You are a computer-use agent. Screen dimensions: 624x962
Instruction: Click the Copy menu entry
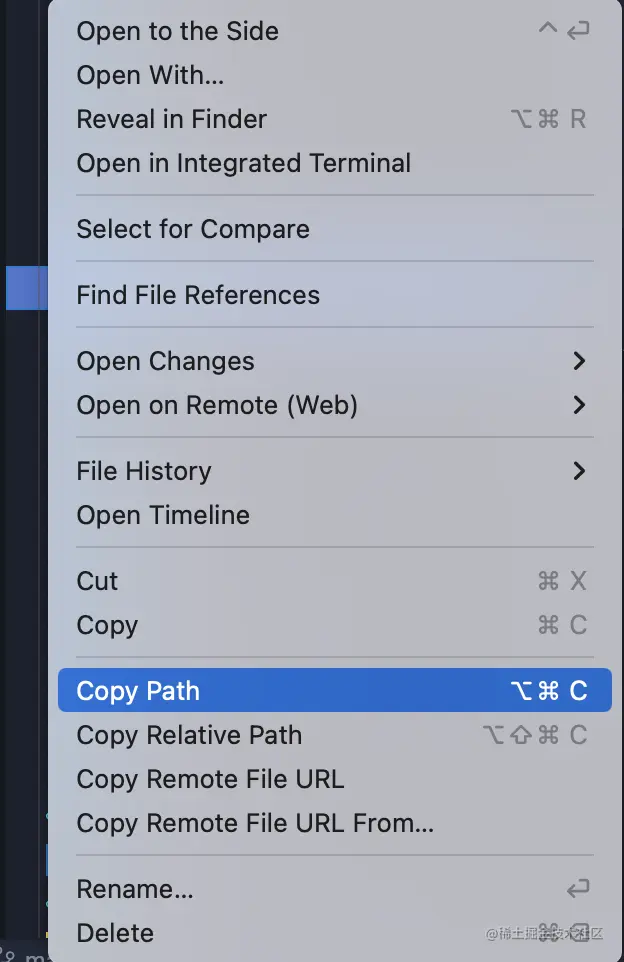[107, 625]
